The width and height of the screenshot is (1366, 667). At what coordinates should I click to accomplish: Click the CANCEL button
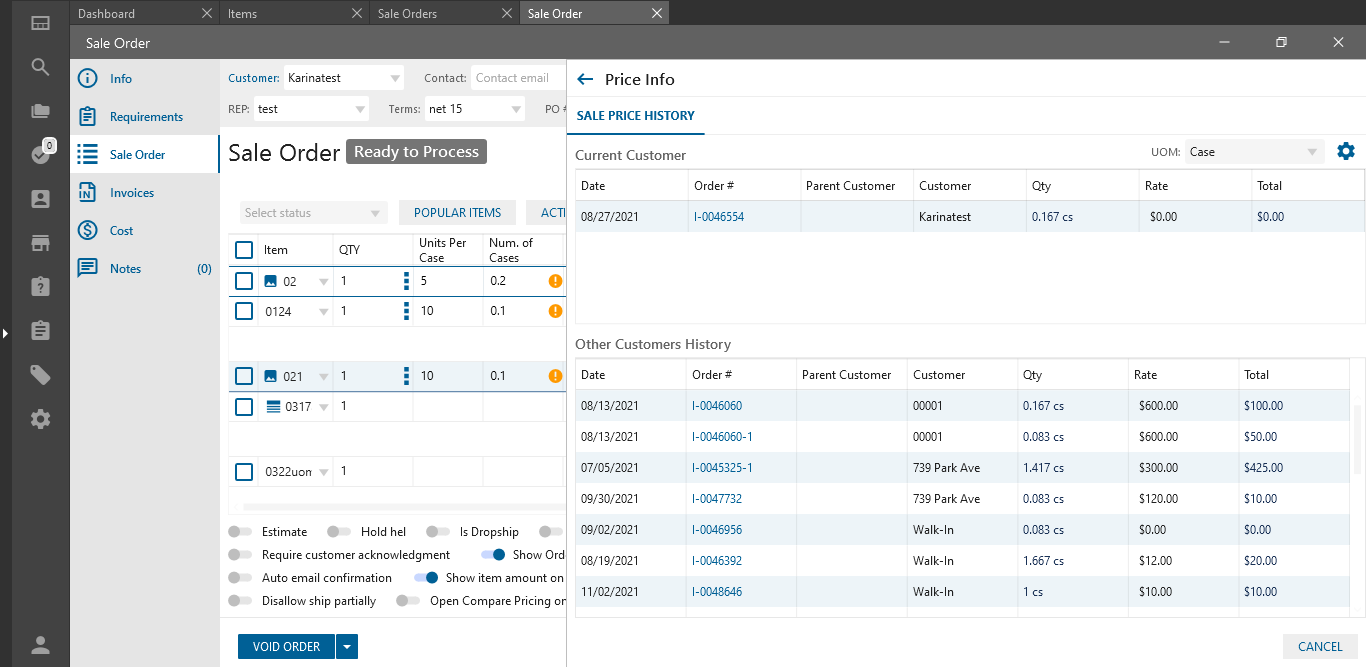[x=1320, y=646]
